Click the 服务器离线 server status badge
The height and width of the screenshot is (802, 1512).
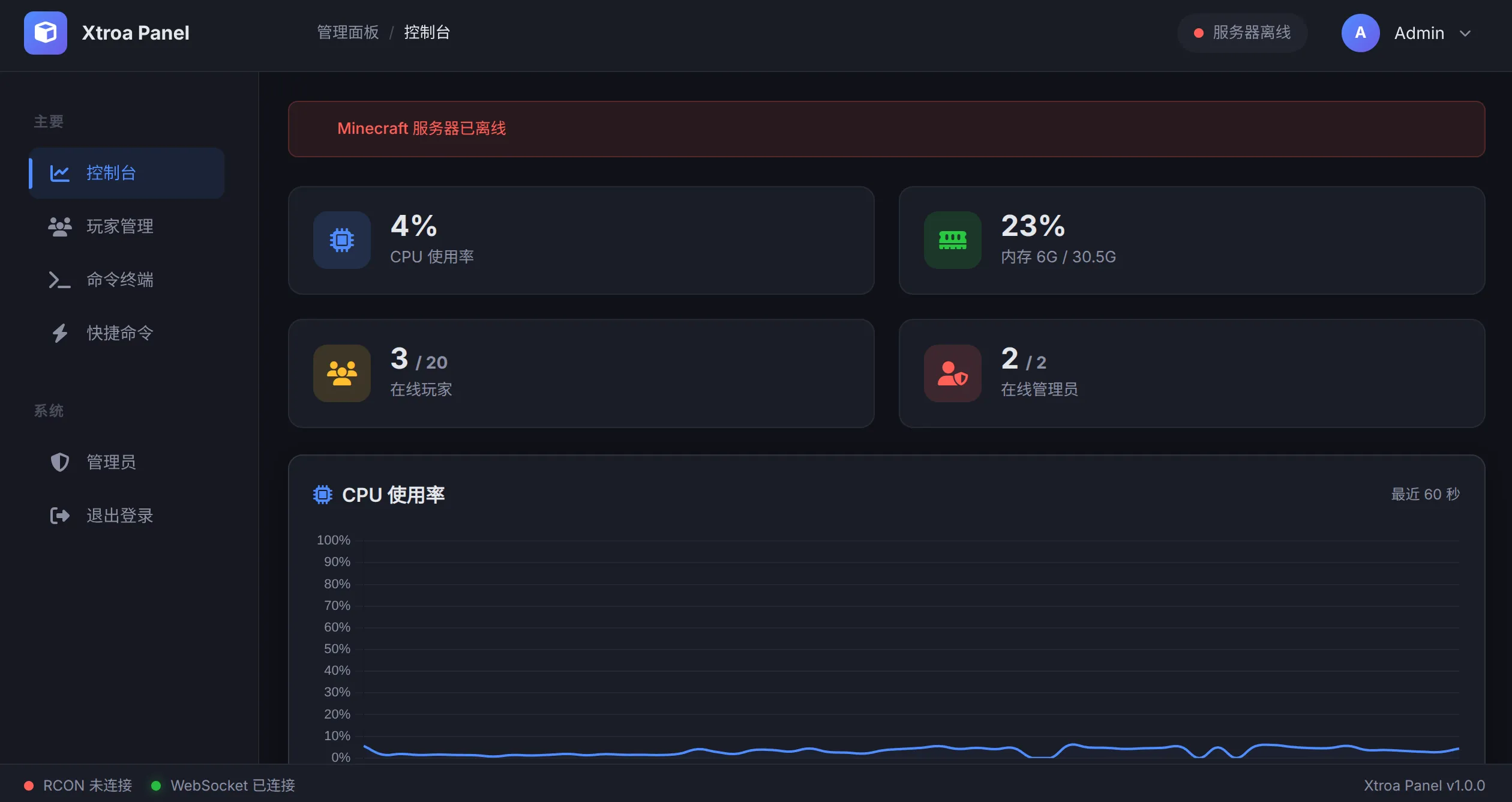pyautogui.click(x=1242, y=33)
